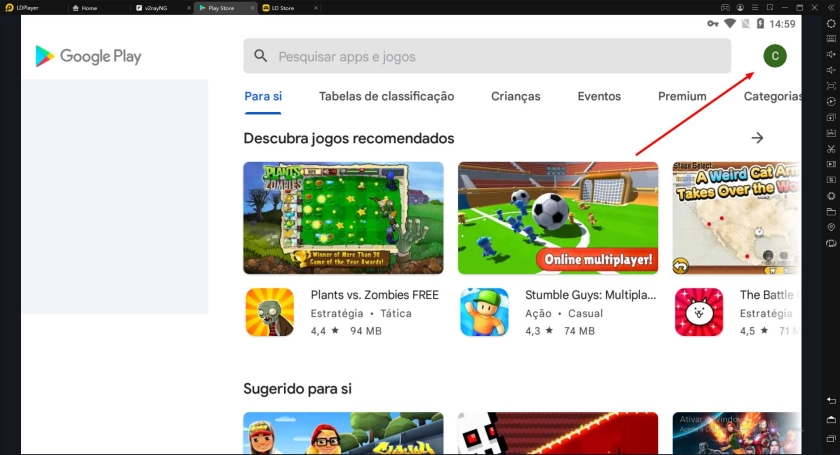Image resolution: width=840 pixels, height=455 pixels.
Task: Close the Play Store tab
Action: coord(252,8)
